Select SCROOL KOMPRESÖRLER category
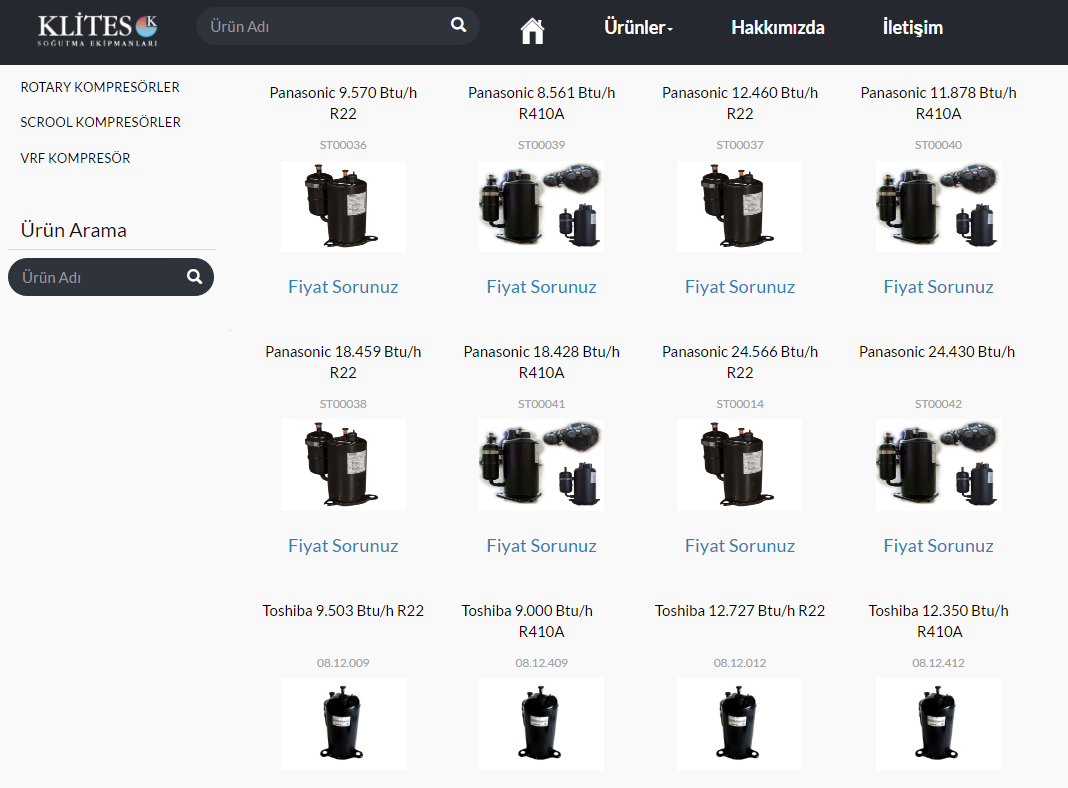This screenshot has height=788, width=1068. tap(101, 122)
